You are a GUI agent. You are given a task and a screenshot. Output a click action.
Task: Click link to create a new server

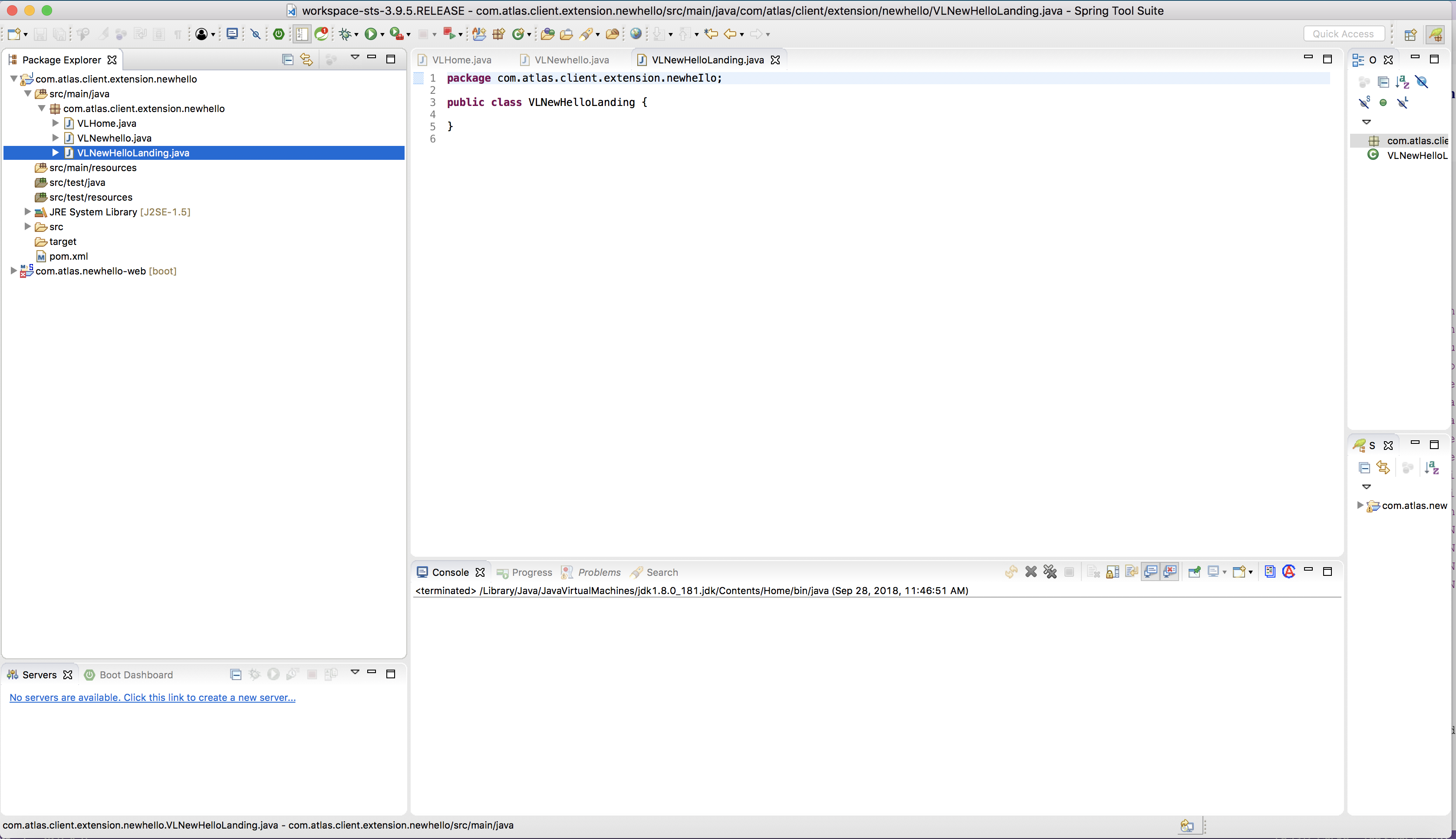[153, 697]
